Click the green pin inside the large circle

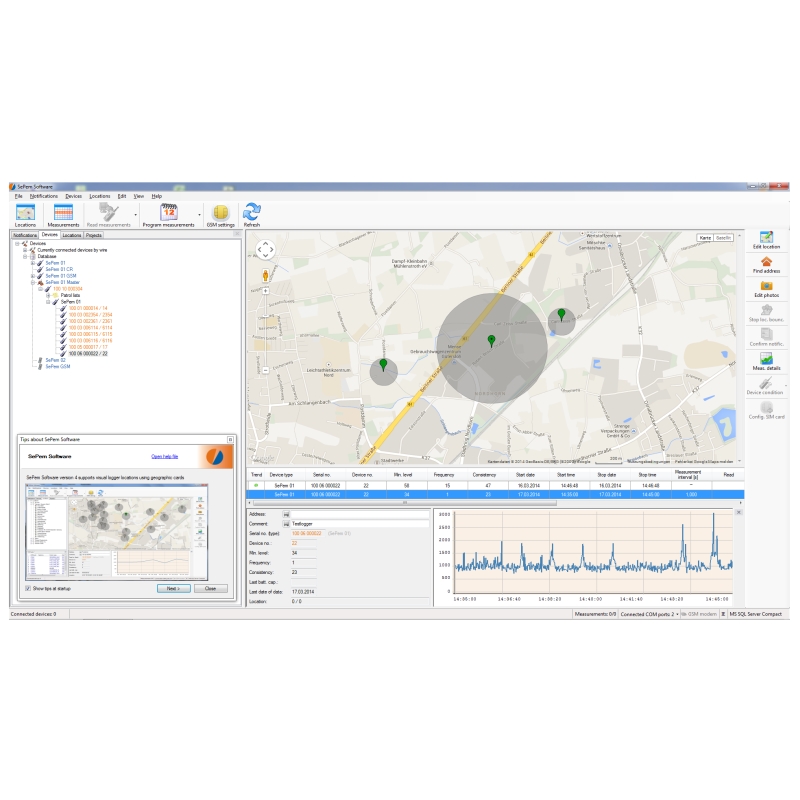491,340
